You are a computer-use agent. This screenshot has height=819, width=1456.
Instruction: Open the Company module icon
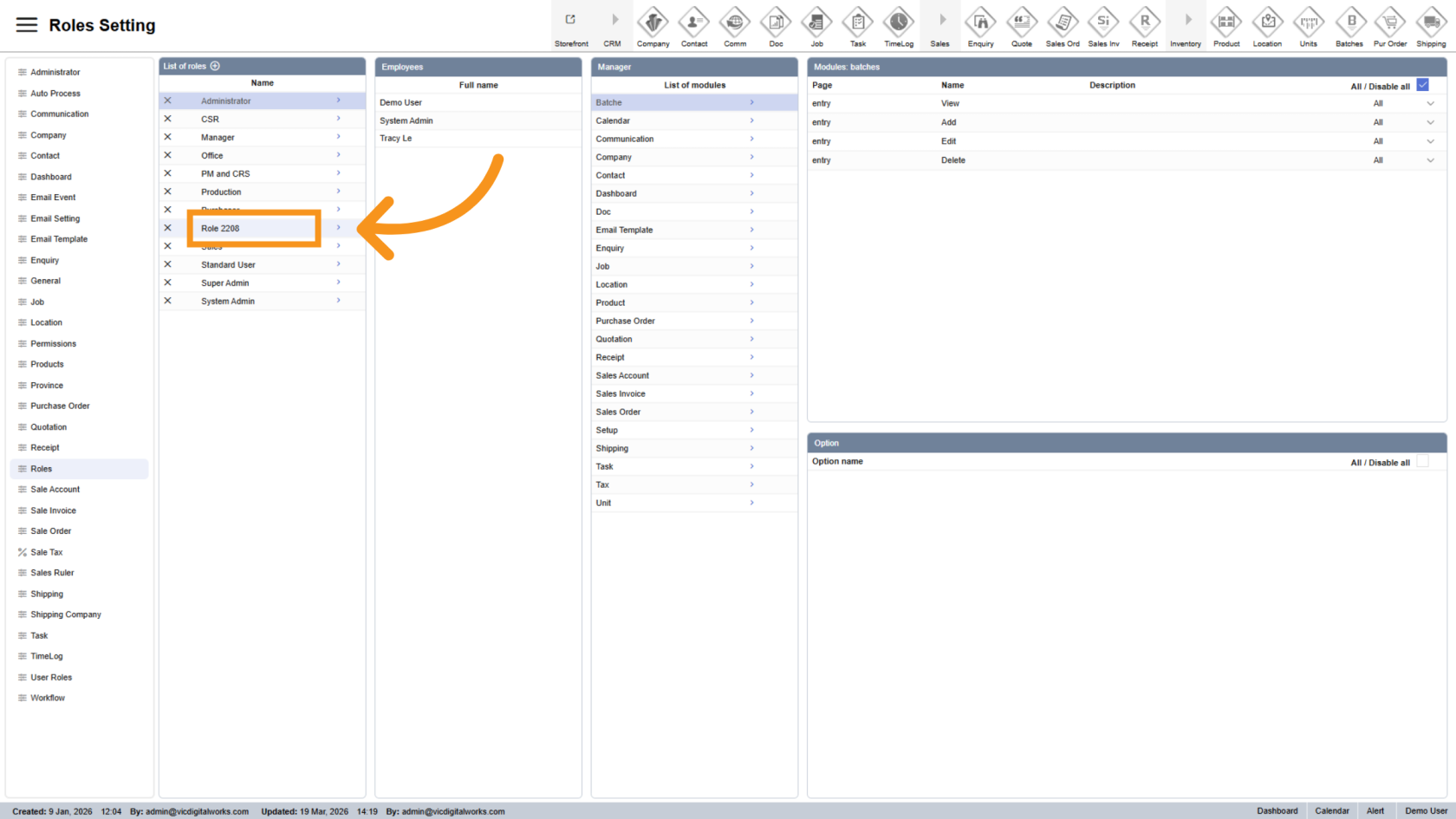[x=653, y=21]
